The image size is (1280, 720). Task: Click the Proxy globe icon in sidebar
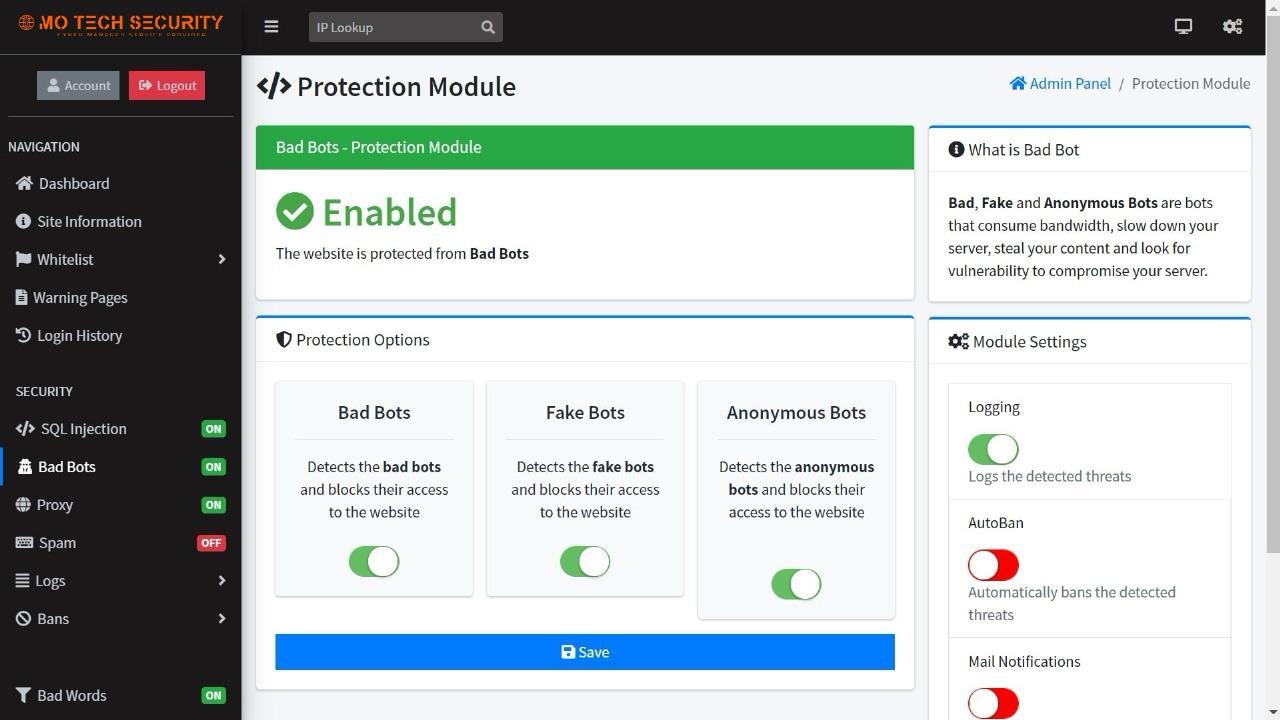tap(24, 505)
